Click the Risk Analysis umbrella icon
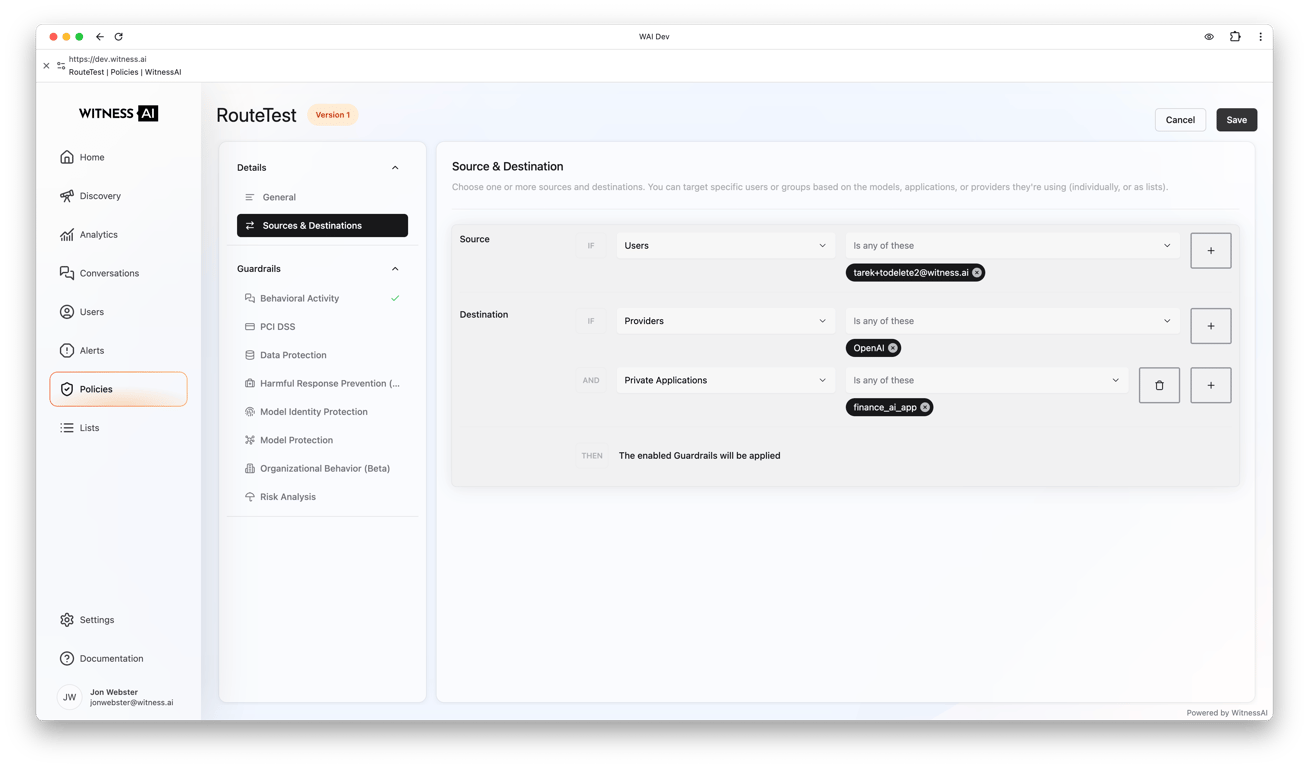The height and width of the screenshot is (768, 1309). 250,497
